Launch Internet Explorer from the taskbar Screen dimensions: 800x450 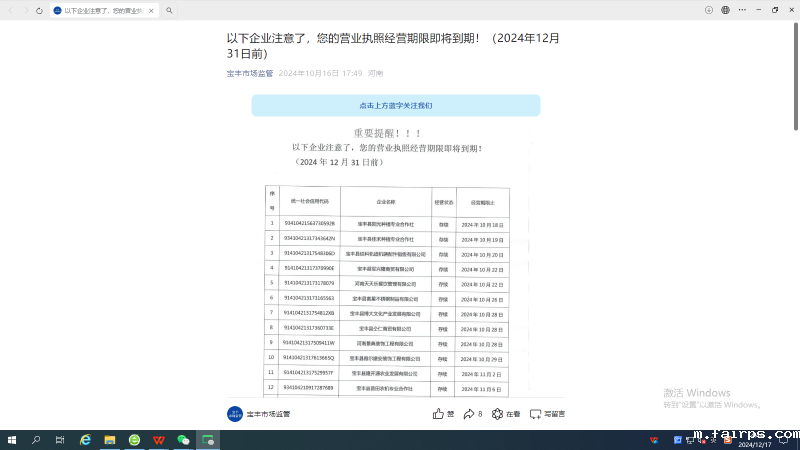[85, 440]
